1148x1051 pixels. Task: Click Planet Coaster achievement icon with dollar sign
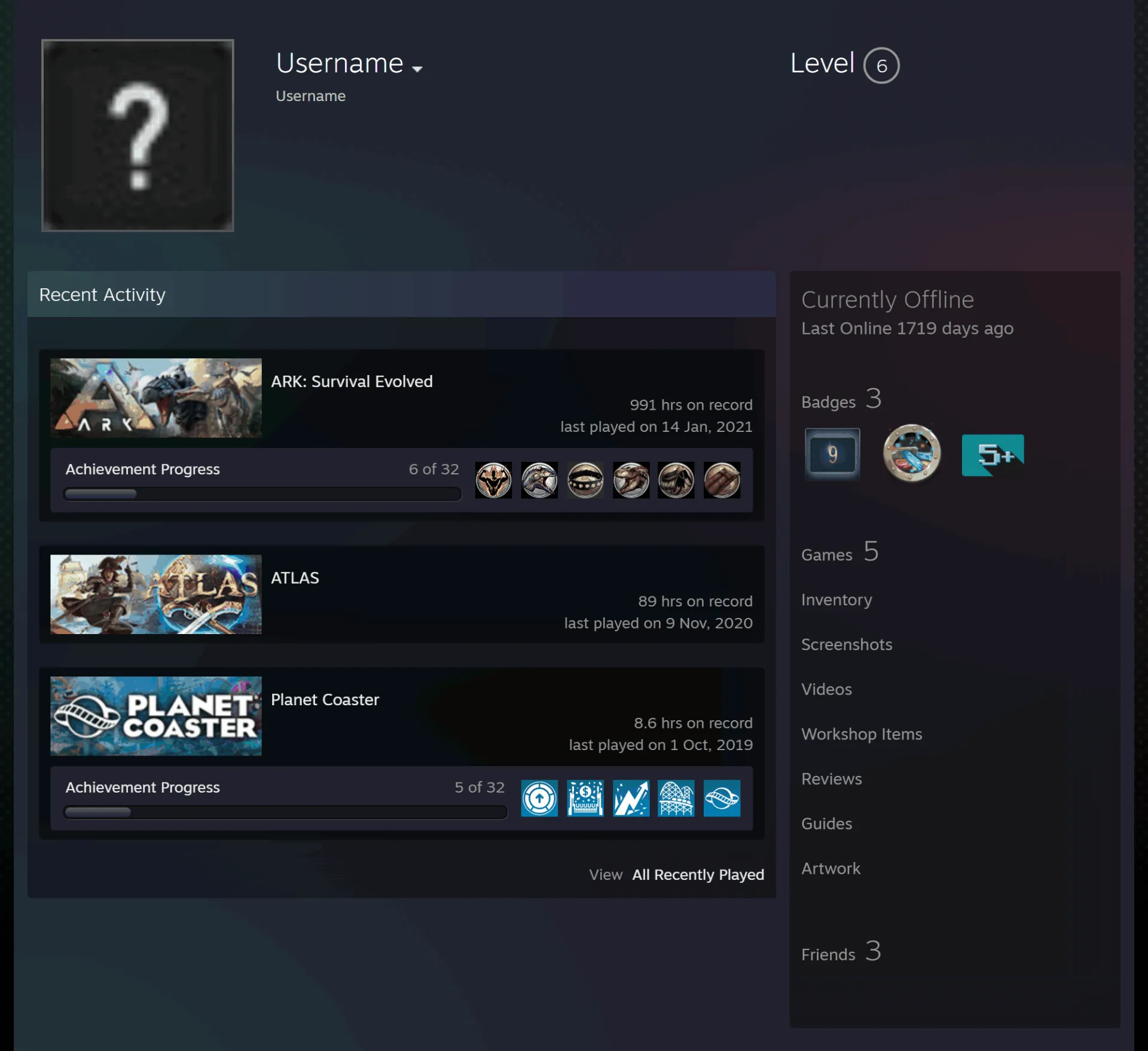click(585, 798)
